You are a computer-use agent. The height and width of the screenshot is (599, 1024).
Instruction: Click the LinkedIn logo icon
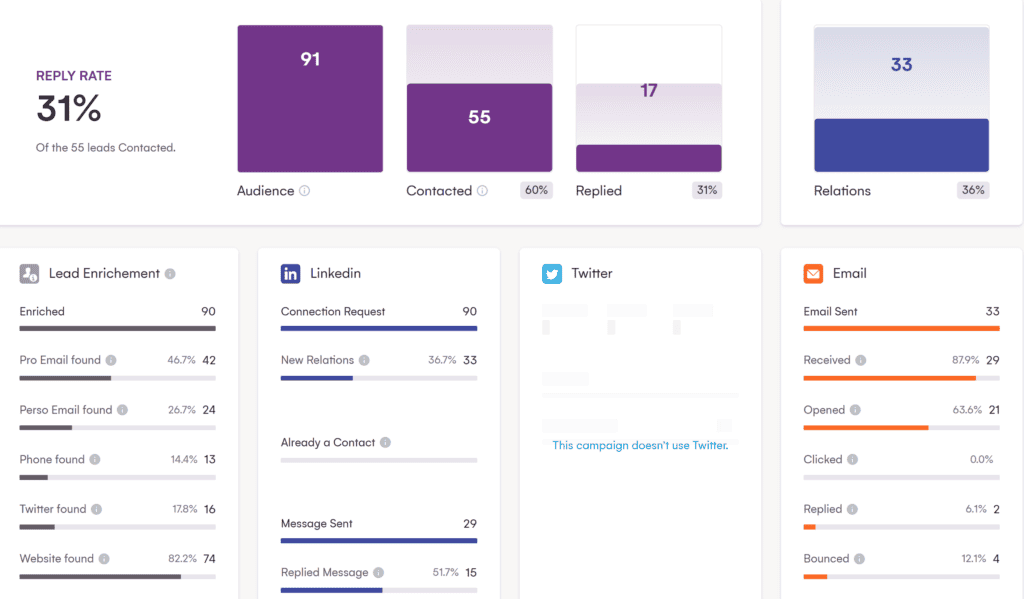pyautogui.click(x=291, y=273)
